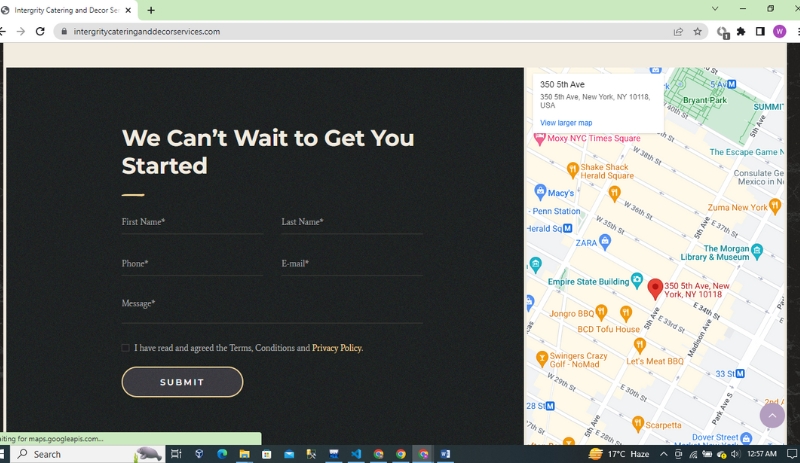The width and height of the screenshot is (800, 463).
Task: Select the Let's Meat BBQ marker
Action: coord(640,346)
